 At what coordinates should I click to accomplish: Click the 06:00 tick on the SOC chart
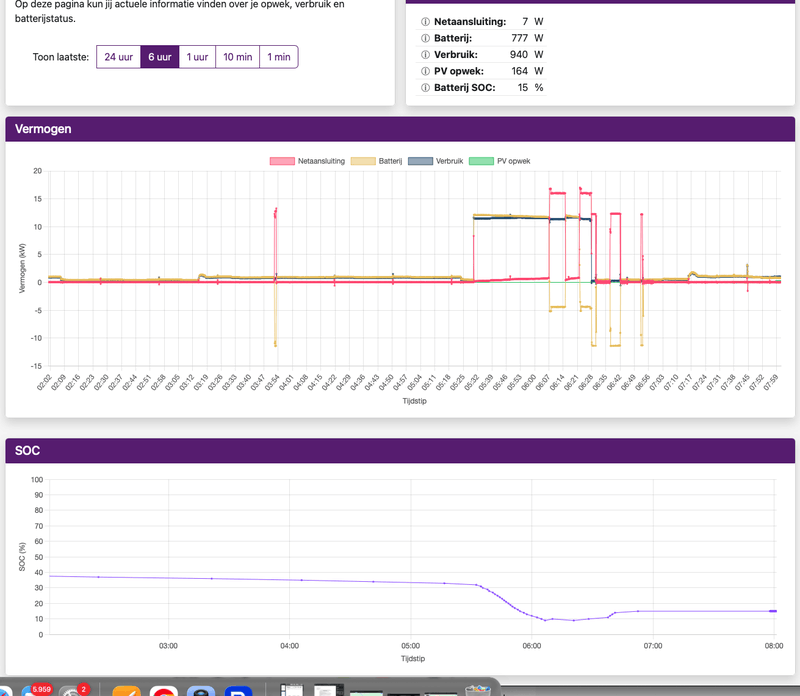[x=532, y=646]
